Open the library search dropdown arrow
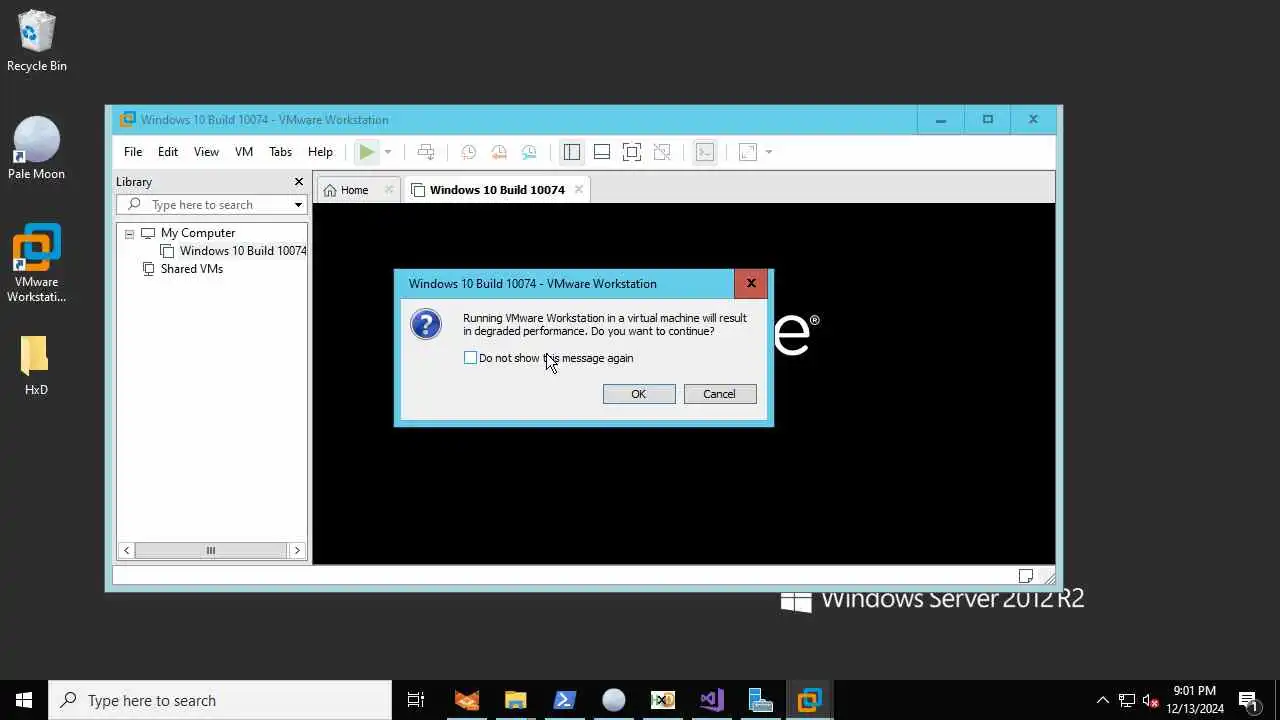Viewport: 1280px width, 720px height. (x=298, y=205)
